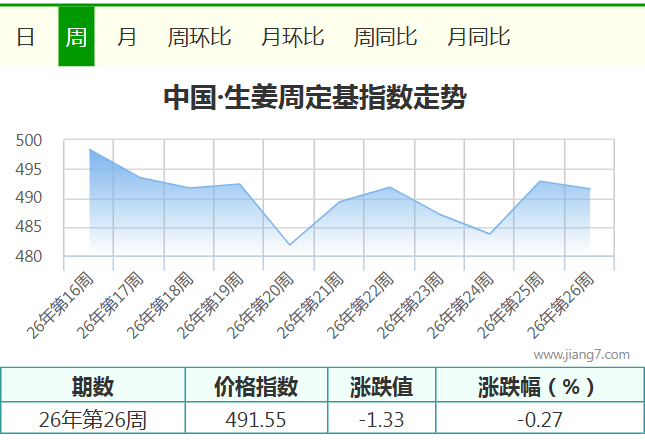The image size is (645, 440).
Task: Click the chart's peak point at week 16
Action: [x=90, y=150]
